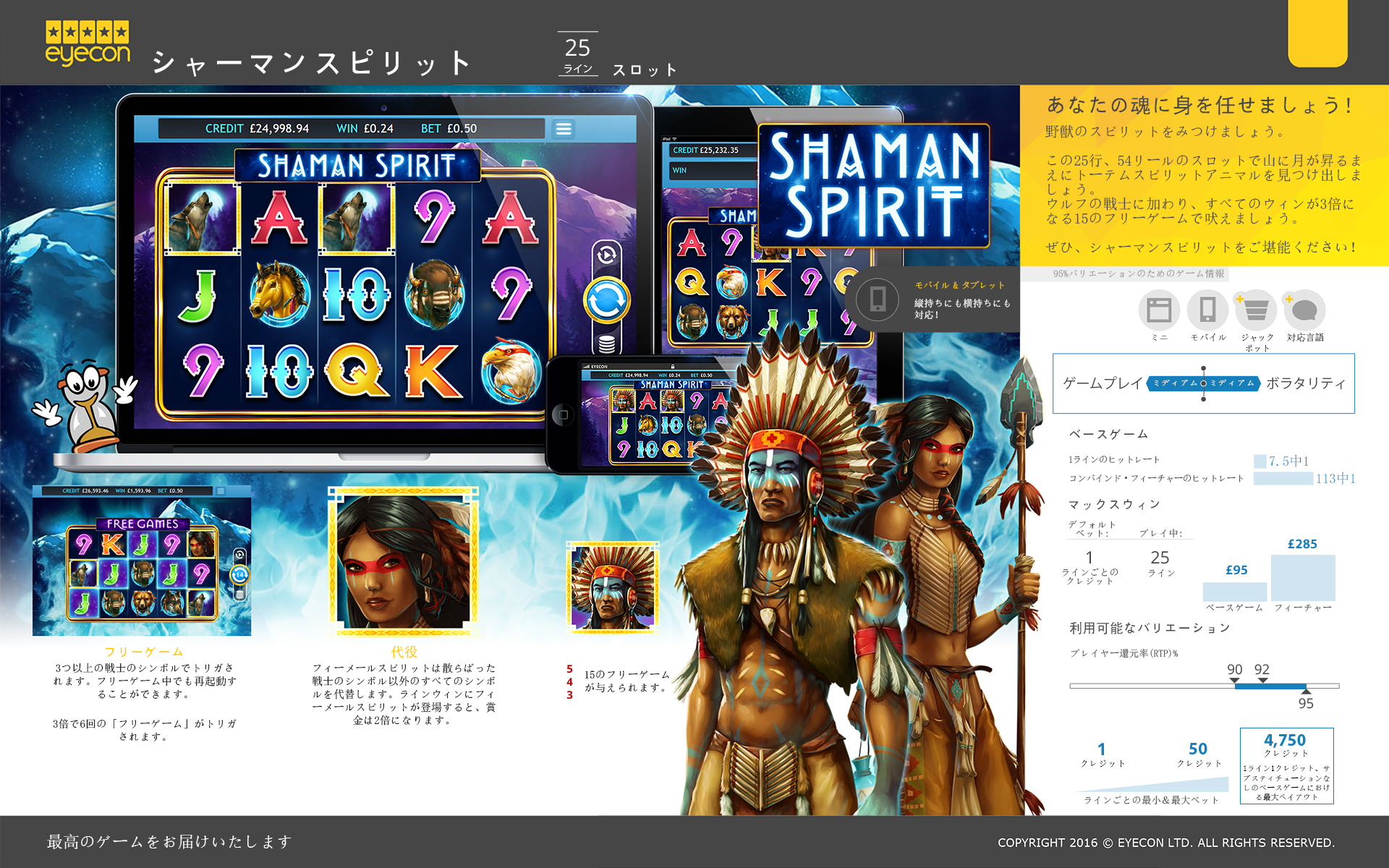
Task: Click CREDIT £24,998.94 in laptop game
Action: pyautogui.click(x=257, y=129)
